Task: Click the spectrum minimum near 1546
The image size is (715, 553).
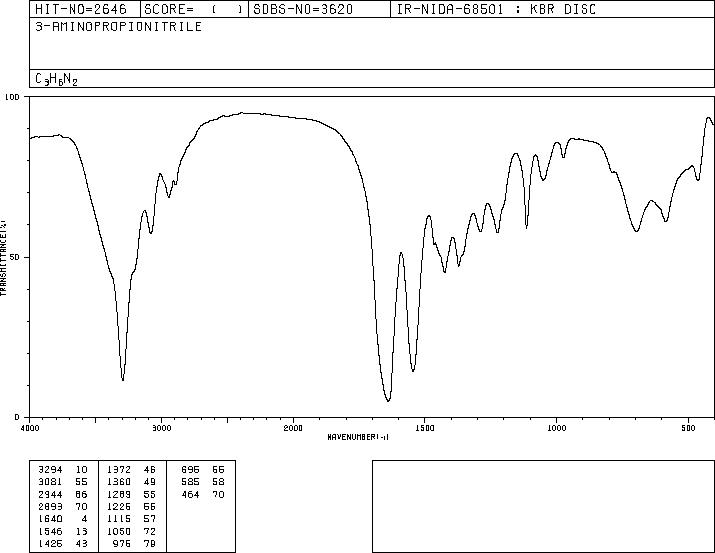Action: point(413,370)
